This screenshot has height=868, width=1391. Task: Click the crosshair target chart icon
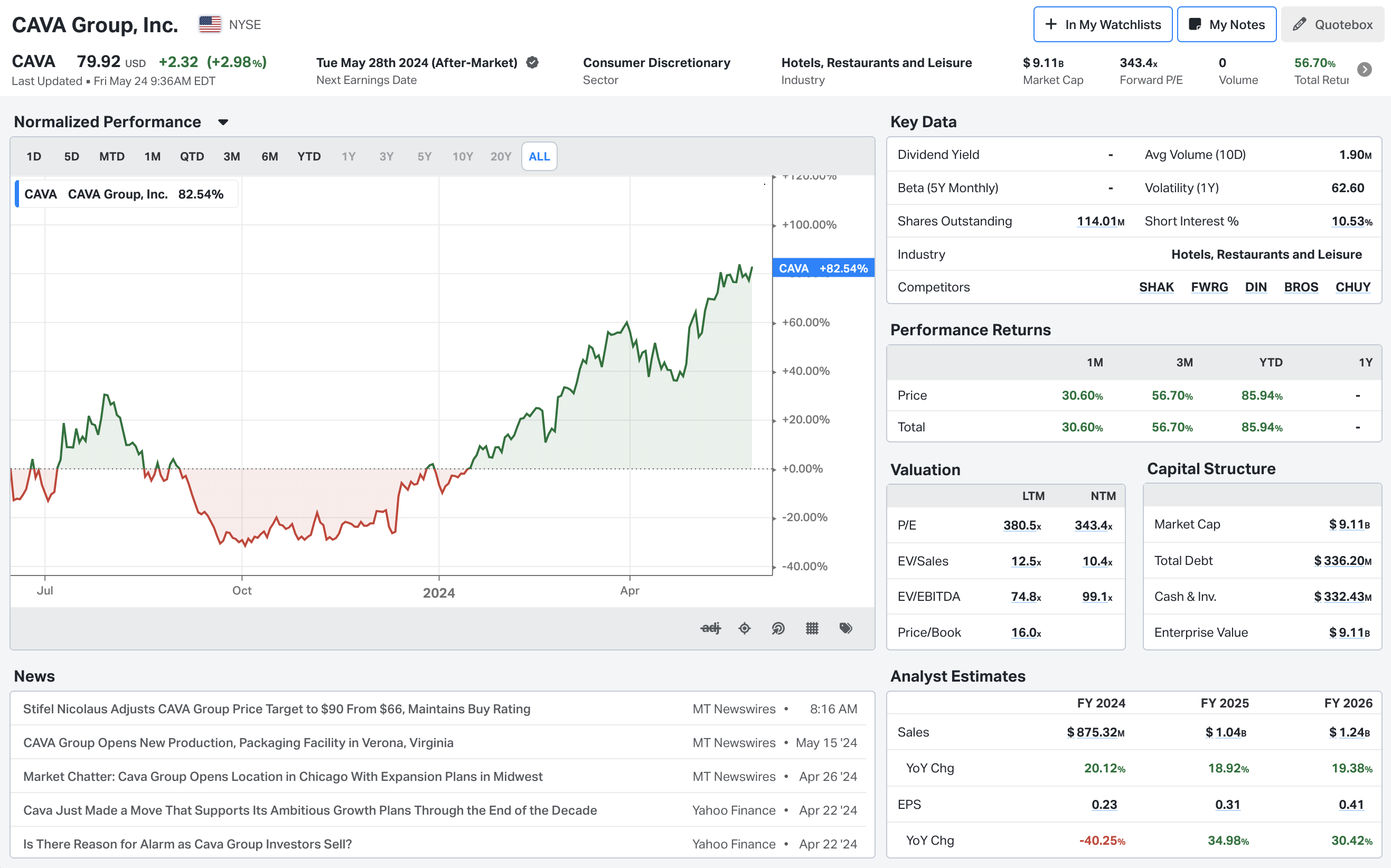pyautogui.click(x=745, y=628)
